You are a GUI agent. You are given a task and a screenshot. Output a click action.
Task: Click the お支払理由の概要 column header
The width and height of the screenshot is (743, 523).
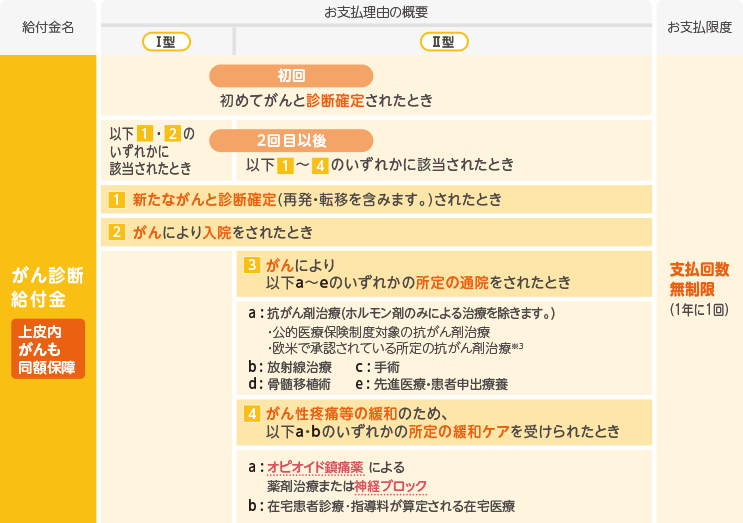click(376, 11)
